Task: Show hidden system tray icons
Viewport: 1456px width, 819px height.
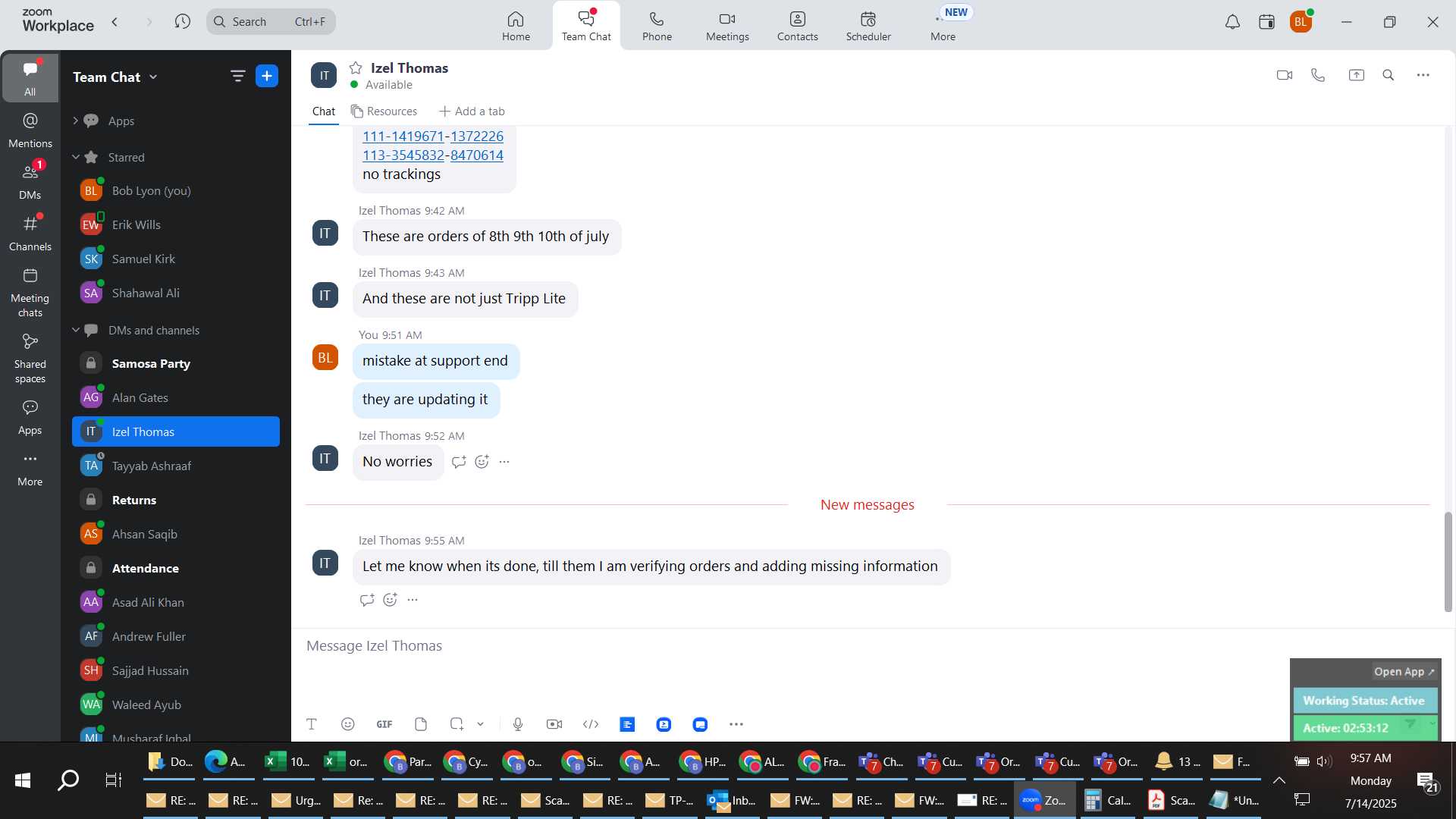Action: (x=1279, y=780)
